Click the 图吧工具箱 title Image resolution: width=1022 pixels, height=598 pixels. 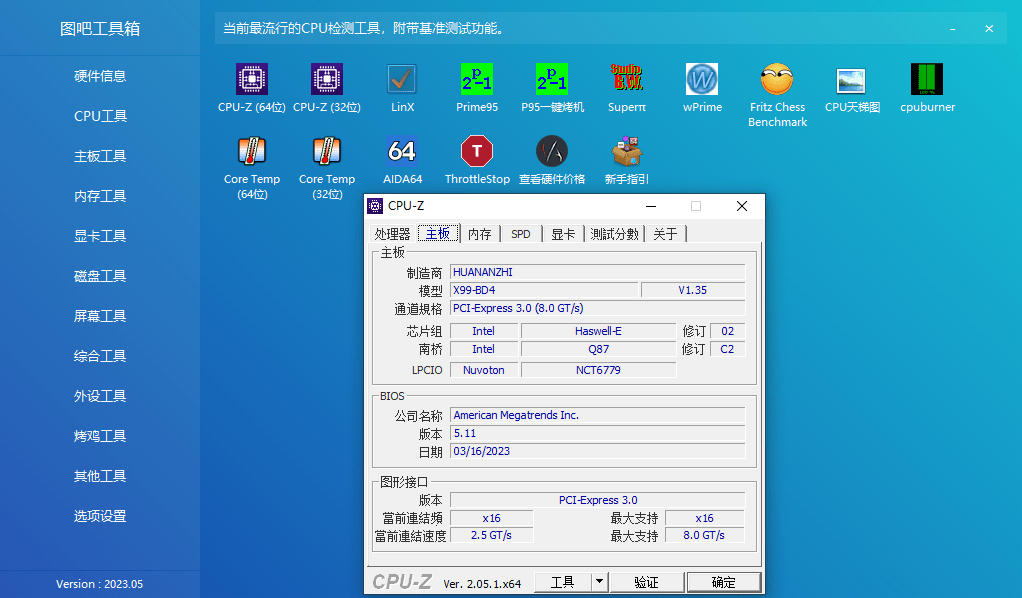[100, 29]
